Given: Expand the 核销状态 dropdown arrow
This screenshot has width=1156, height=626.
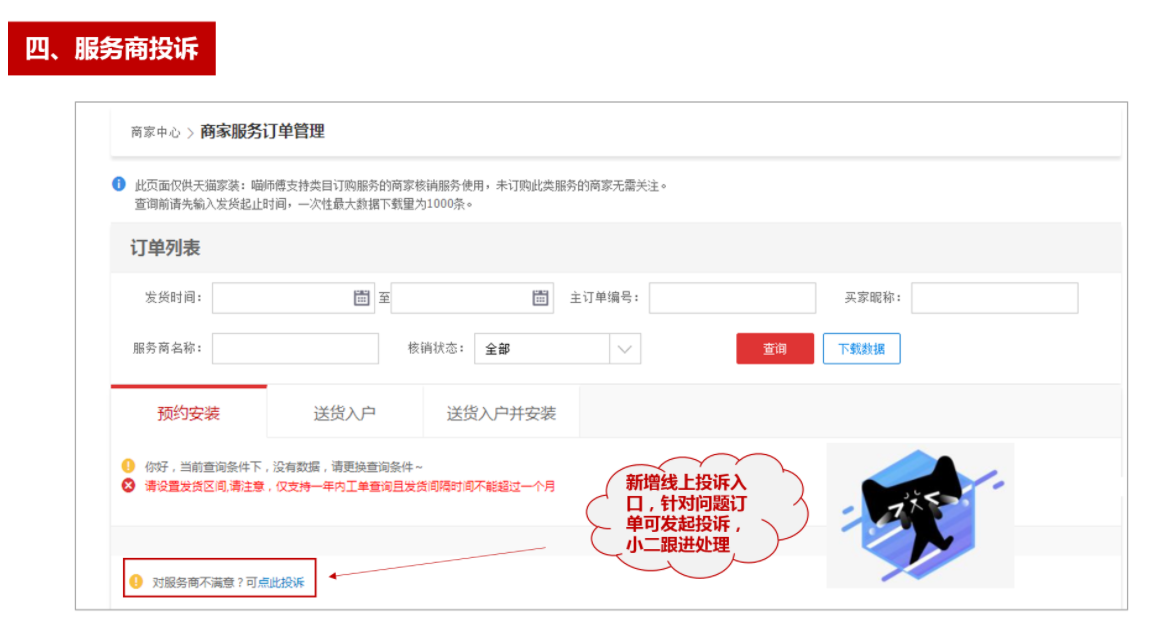Looking at the screenshot, I should pos(625,349).
